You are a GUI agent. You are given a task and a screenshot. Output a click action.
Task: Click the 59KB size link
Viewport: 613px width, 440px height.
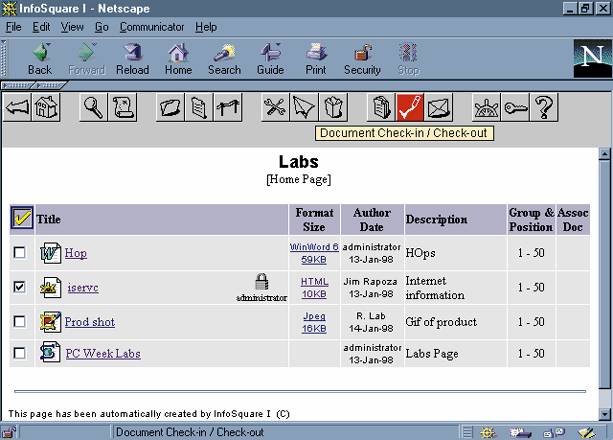coord(314,260)
